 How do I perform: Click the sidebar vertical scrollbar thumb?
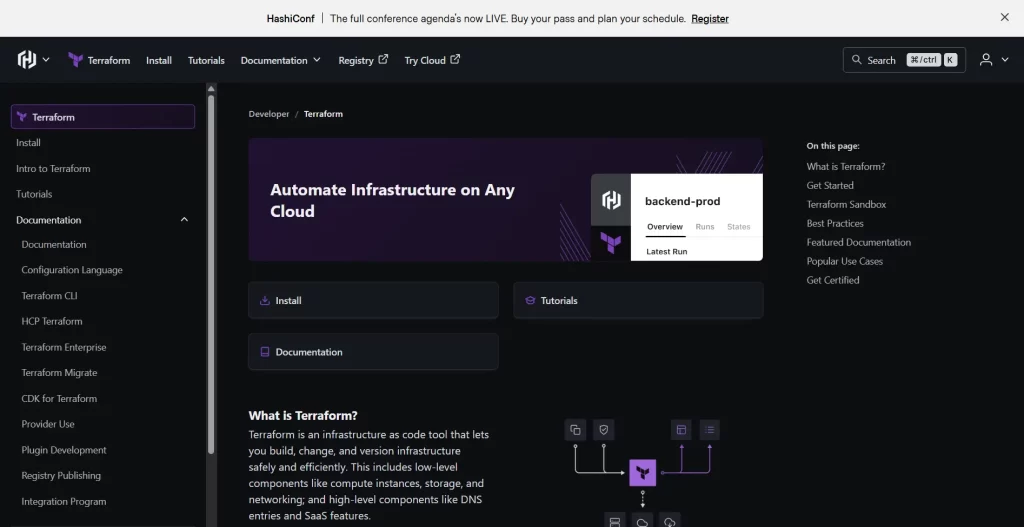pos(211,274)
